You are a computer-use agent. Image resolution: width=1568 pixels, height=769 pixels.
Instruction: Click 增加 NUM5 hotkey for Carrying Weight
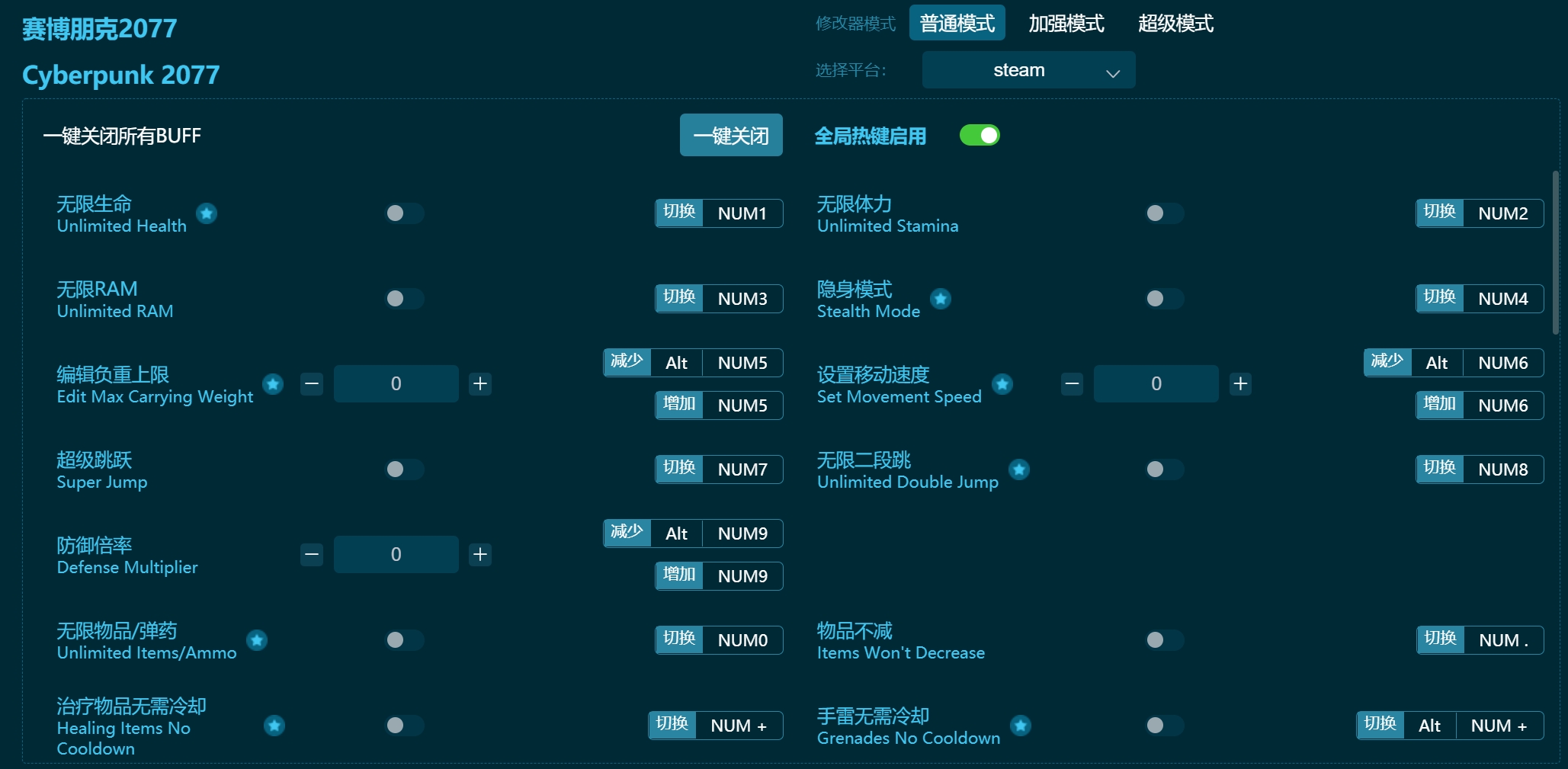719,405
